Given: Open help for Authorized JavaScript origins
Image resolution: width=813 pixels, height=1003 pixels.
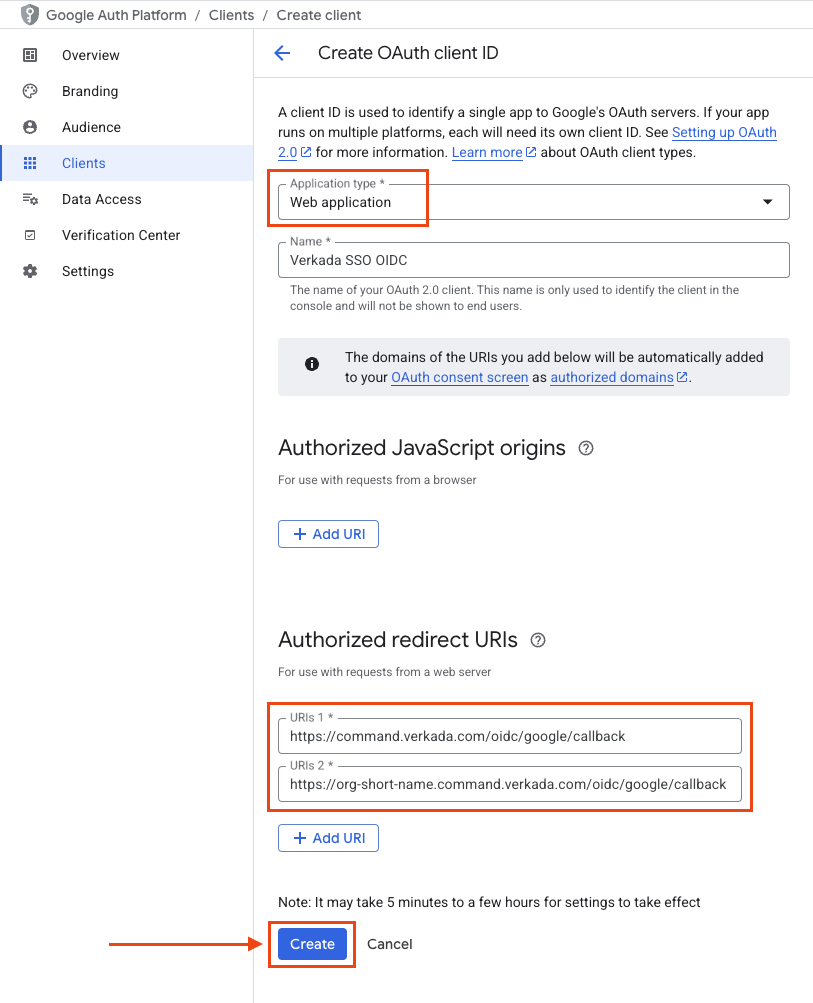Looking at the screenshot, I should (x=586, y=448).
